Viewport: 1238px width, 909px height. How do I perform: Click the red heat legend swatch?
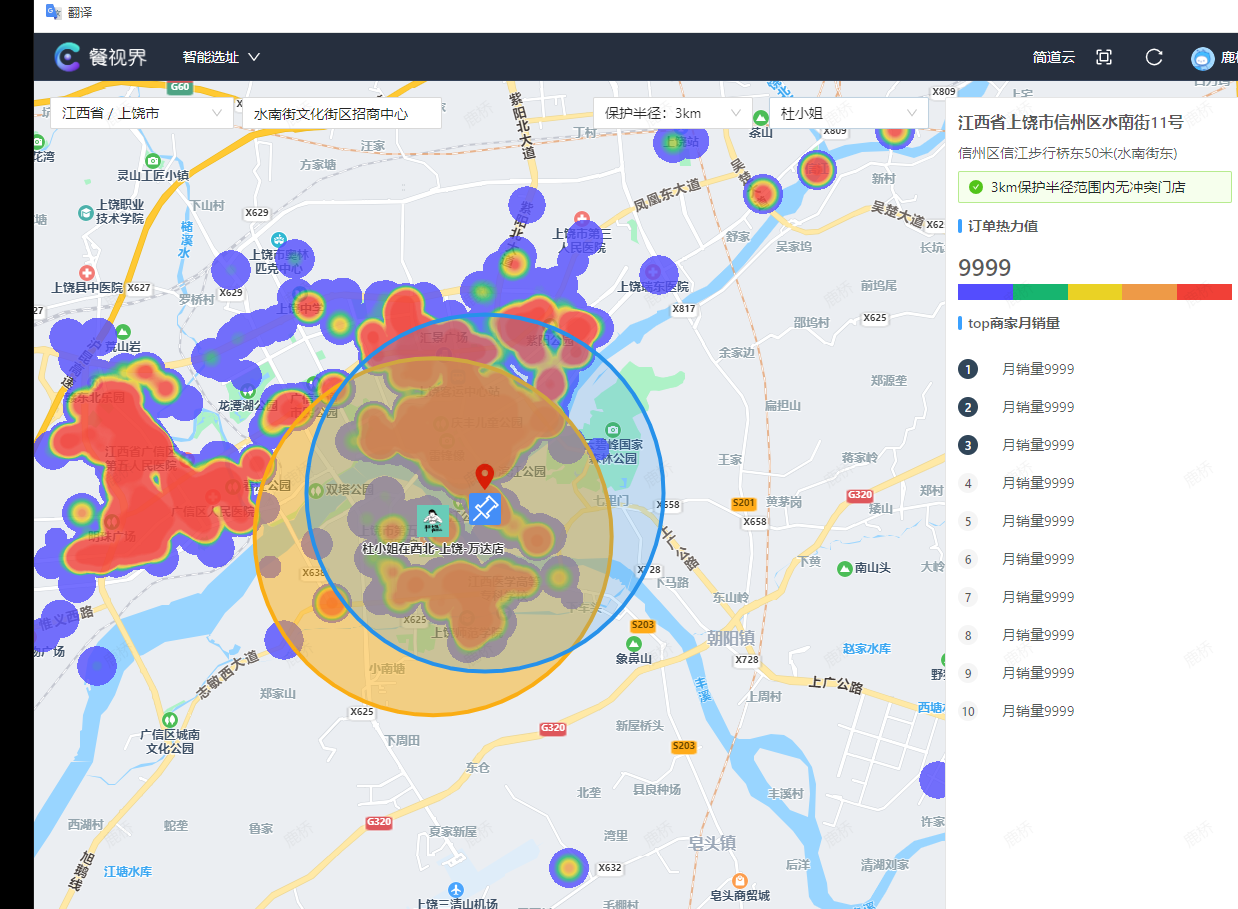(1204, 292)
